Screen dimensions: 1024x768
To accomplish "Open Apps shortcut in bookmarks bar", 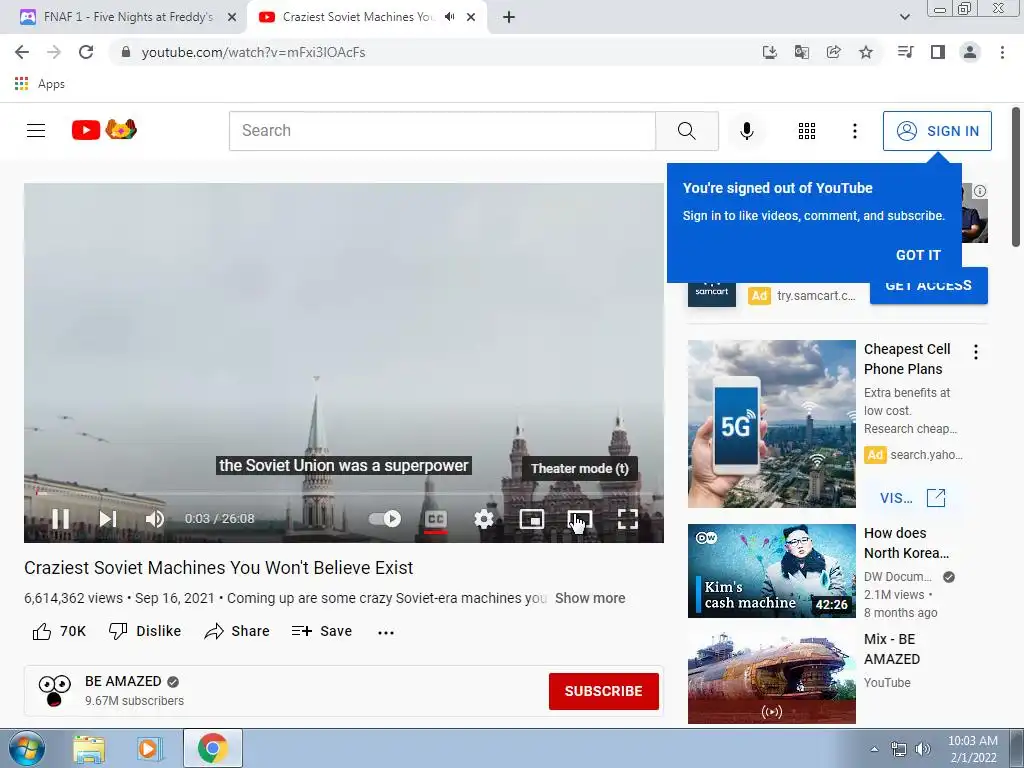I will [39, 84].
